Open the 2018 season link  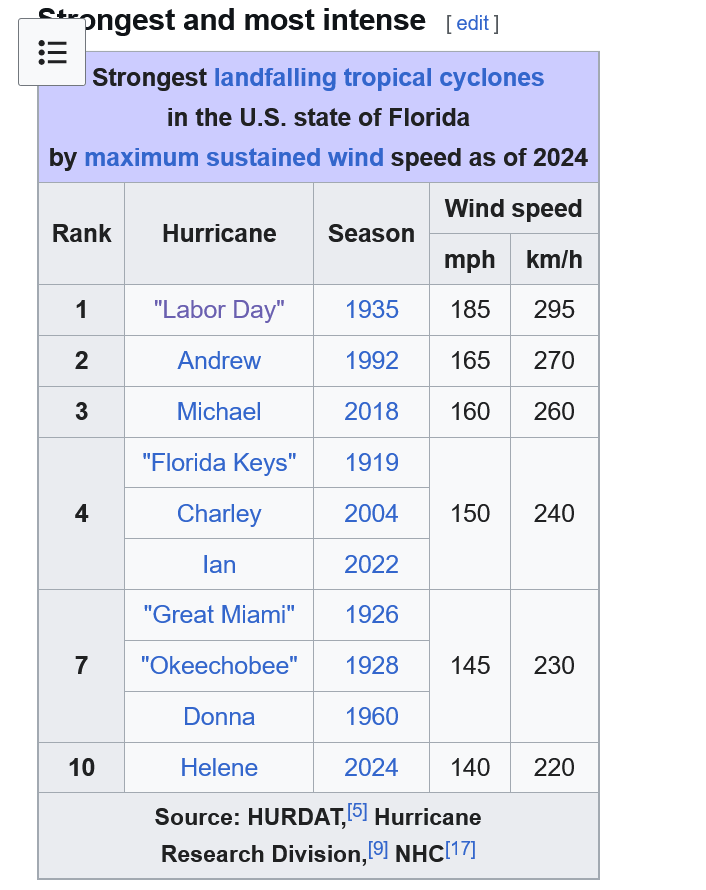tap(371, 412)
